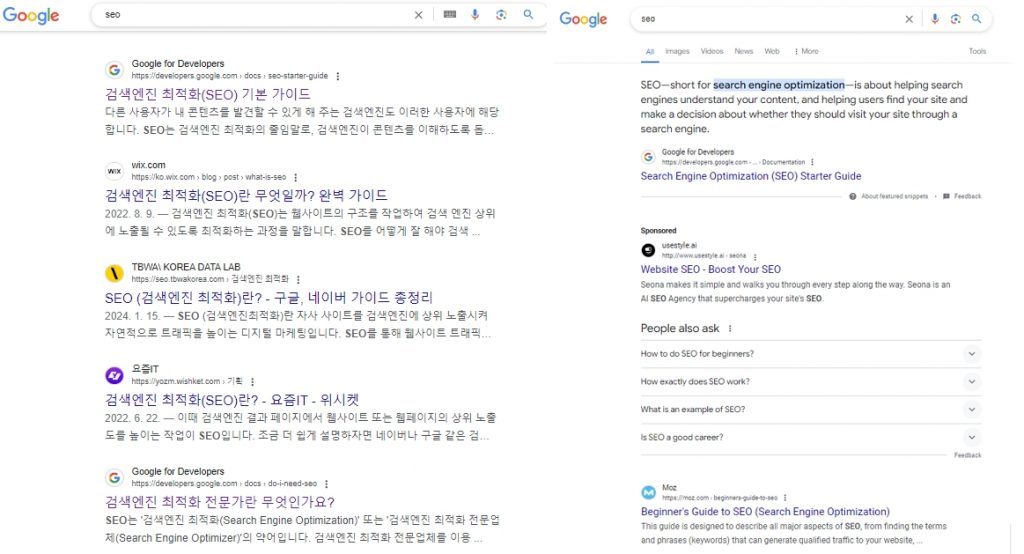Expand "How exactly does SEO work?" question
This screenshot has width=1024, height=554.
click(810, 382)
